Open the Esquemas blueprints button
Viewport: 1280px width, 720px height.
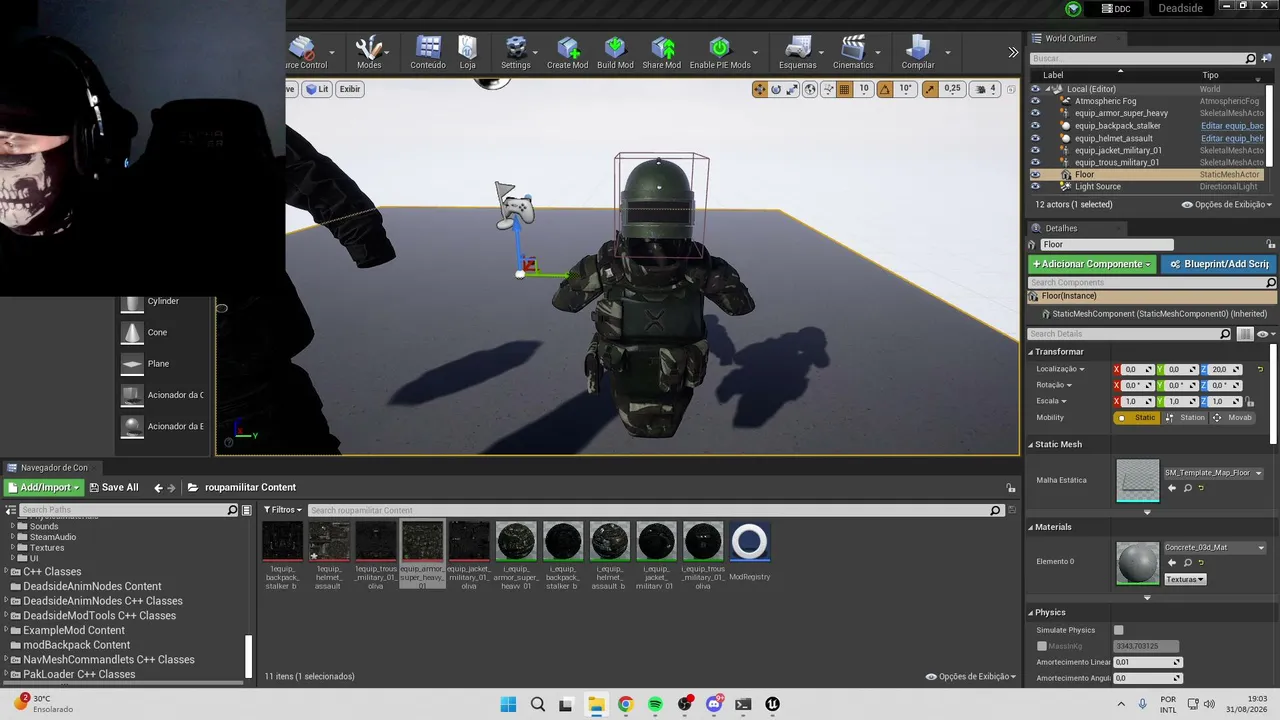(798, 52)
